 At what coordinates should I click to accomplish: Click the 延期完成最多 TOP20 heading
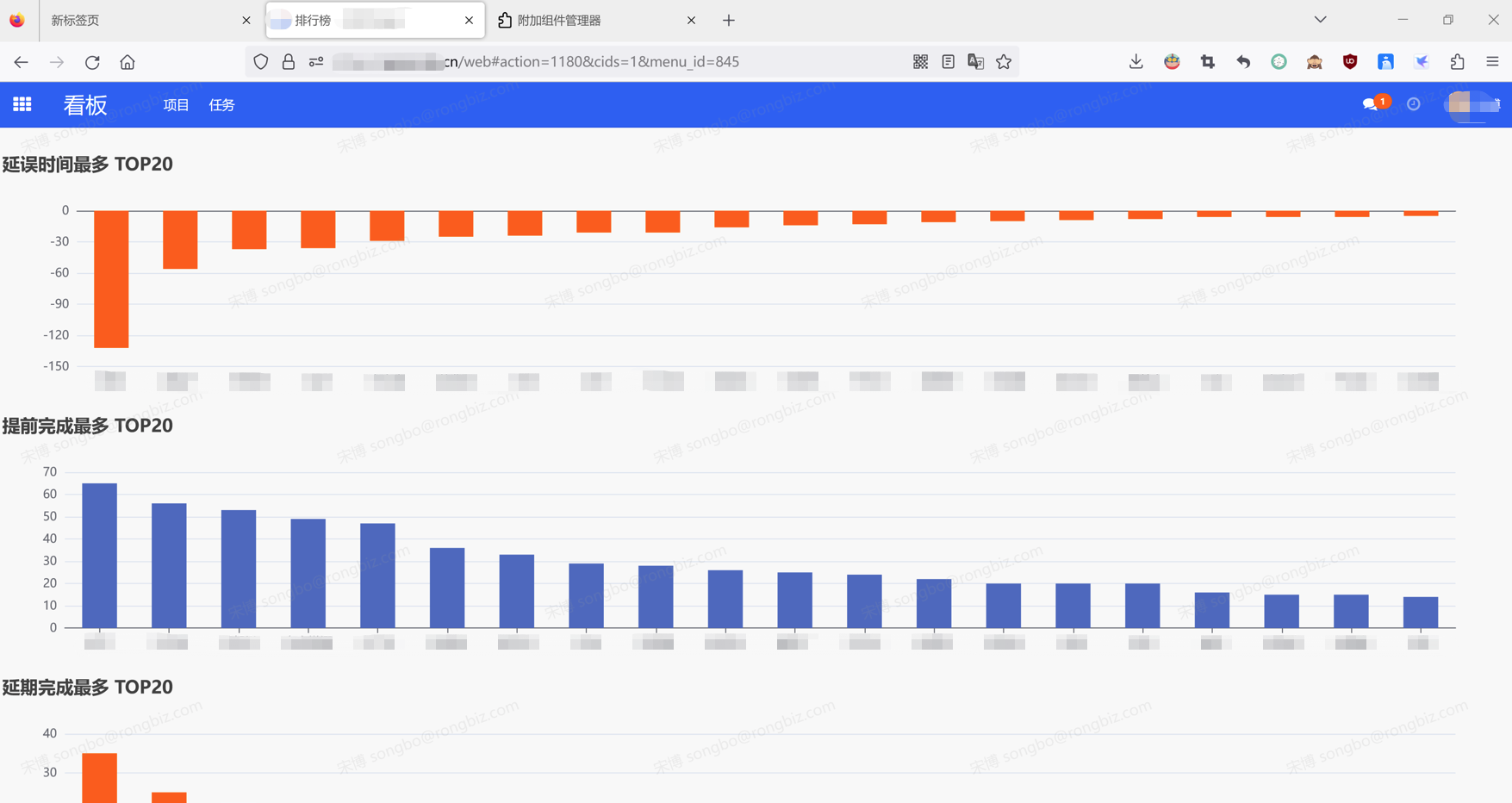click(88, 688)
